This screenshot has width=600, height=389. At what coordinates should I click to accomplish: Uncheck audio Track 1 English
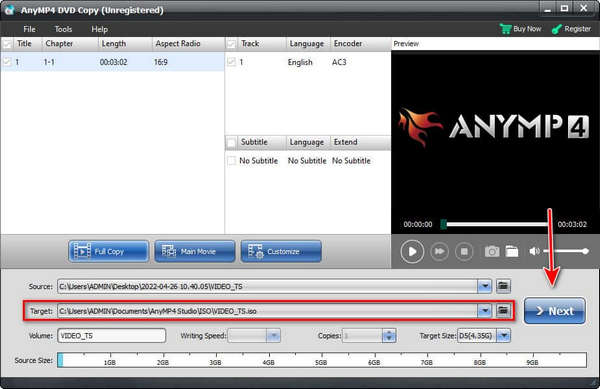point(231,62)
